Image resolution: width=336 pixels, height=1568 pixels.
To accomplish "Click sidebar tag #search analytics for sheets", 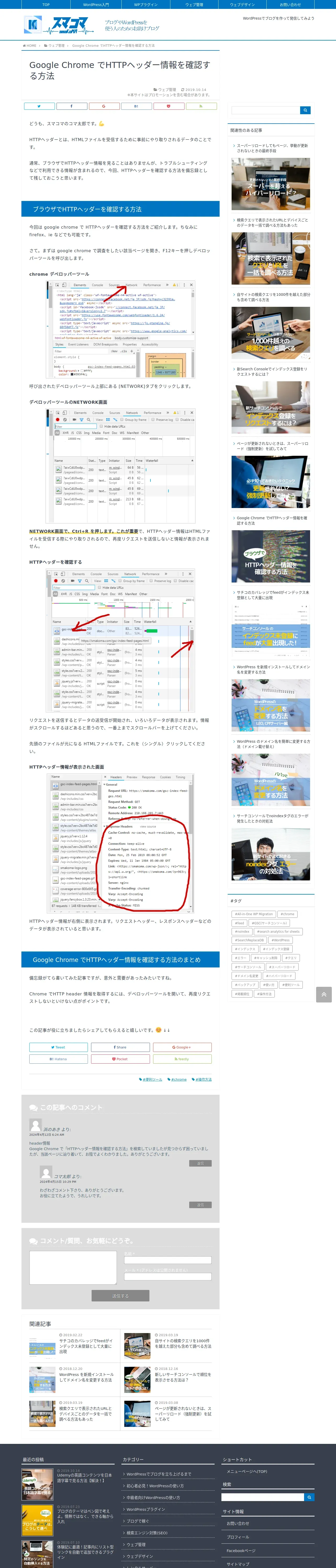I will coord(278,931).
